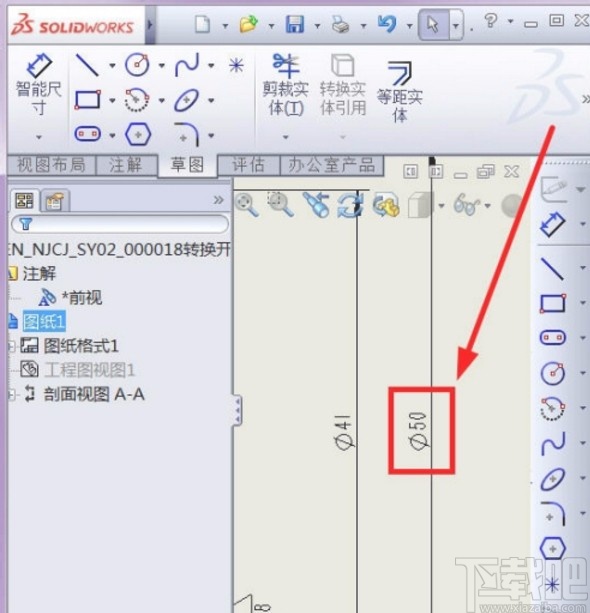This screenshot has width=590, height=613.
Task: Switch to the 视图布局 tab
Action: tap(51, 165)
